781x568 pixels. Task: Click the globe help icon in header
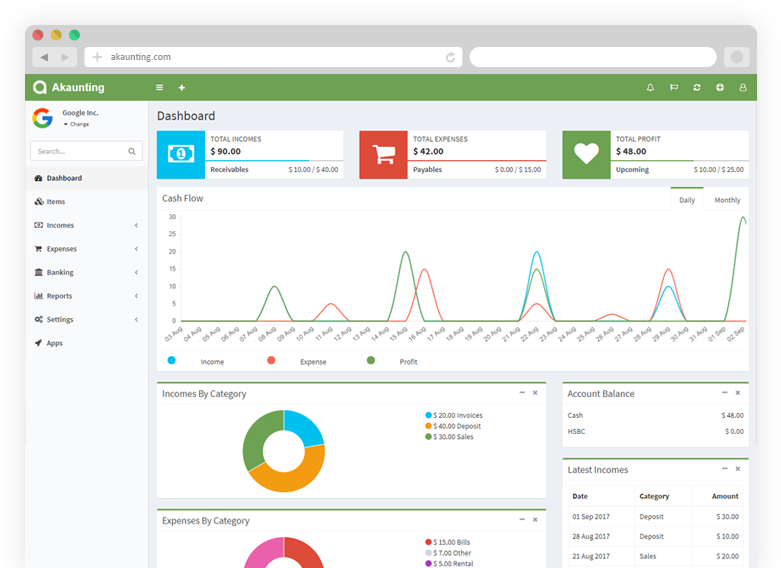point(720,87)
